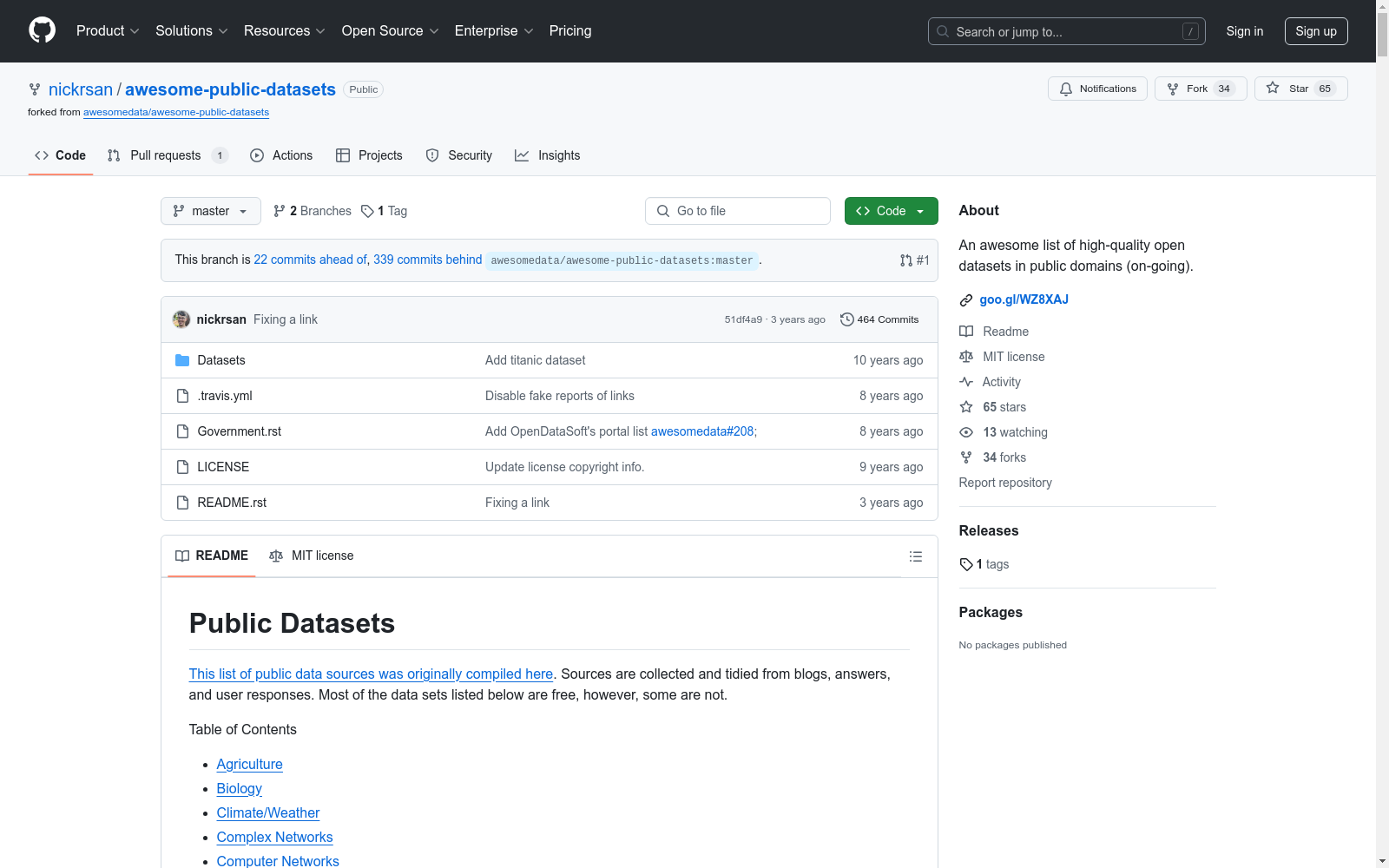
Task: Expand the Enterprise menu
Action: (x=494, y=31)
